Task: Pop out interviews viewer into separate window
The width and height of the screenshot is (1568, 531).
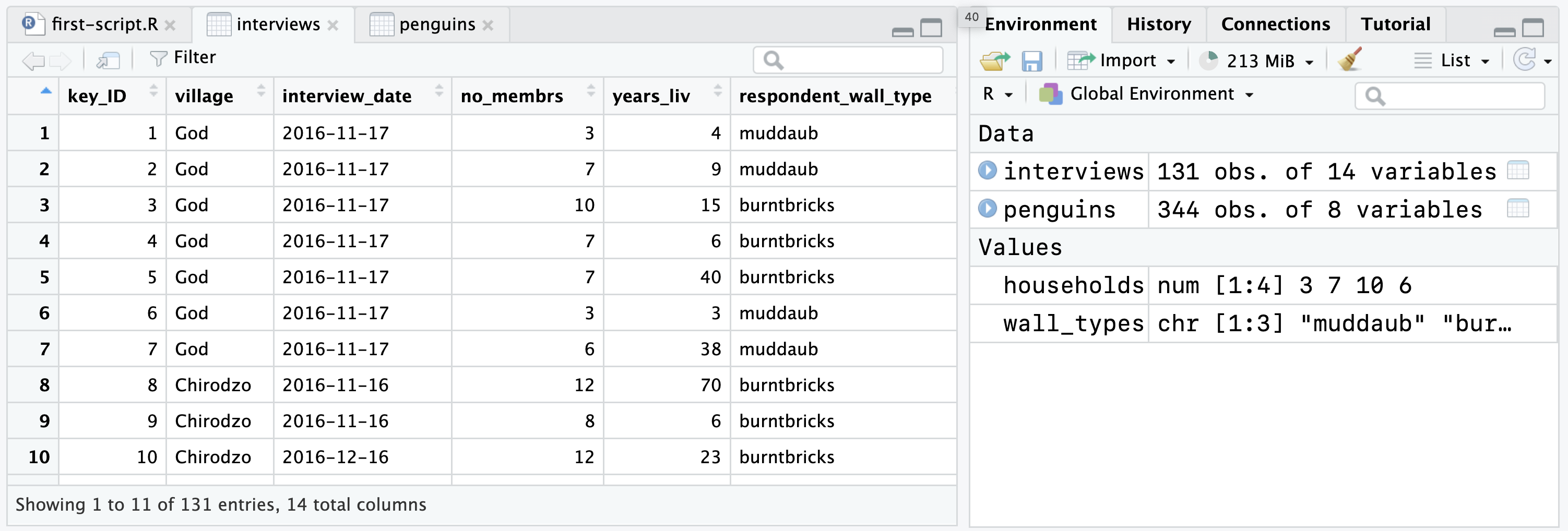Action: (110, 60)
